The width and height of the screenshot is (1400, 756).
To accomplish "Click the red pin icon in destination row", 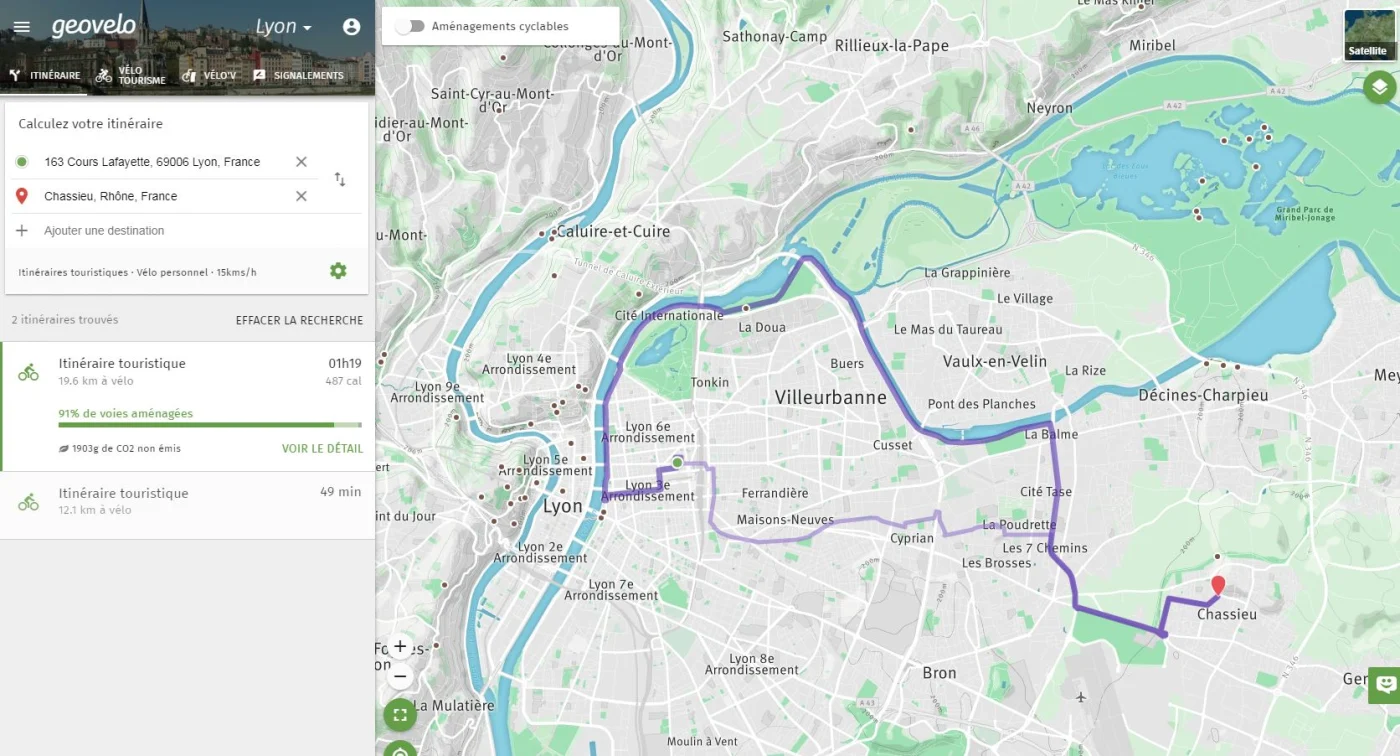I will pyautogui.click(x=22, y=196).
